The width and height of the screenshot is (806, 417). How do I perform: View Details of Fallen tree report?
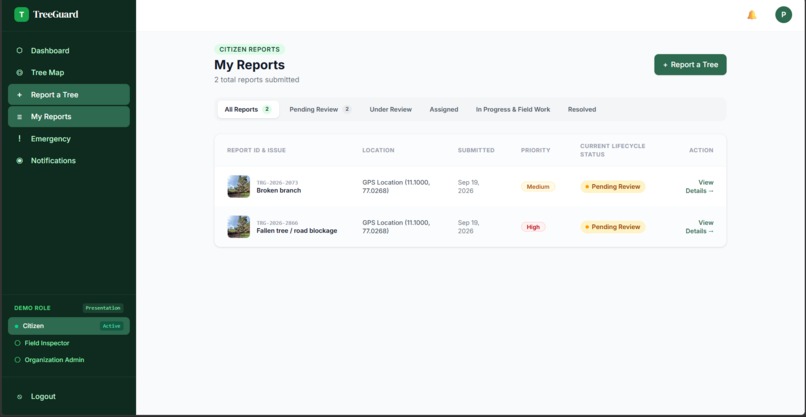(700, 227)
